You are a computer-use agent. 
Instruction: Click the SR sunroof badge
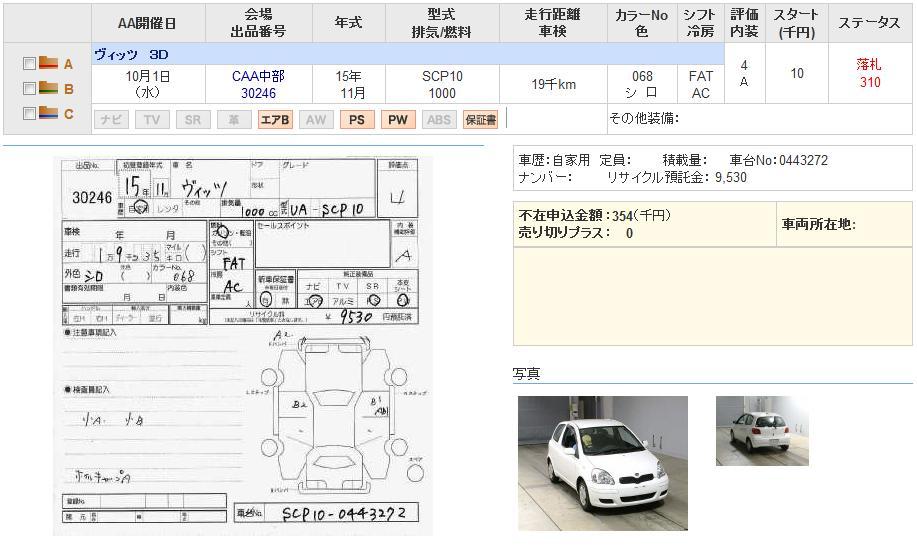(x=193, y=119)
